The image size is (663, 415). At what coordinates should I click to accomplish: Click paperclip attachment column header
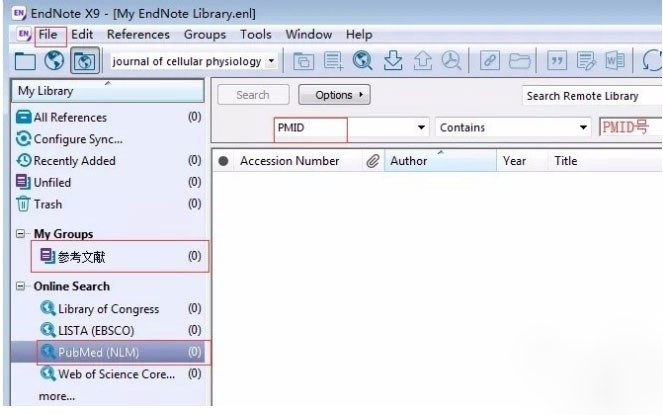coord(373,161)
